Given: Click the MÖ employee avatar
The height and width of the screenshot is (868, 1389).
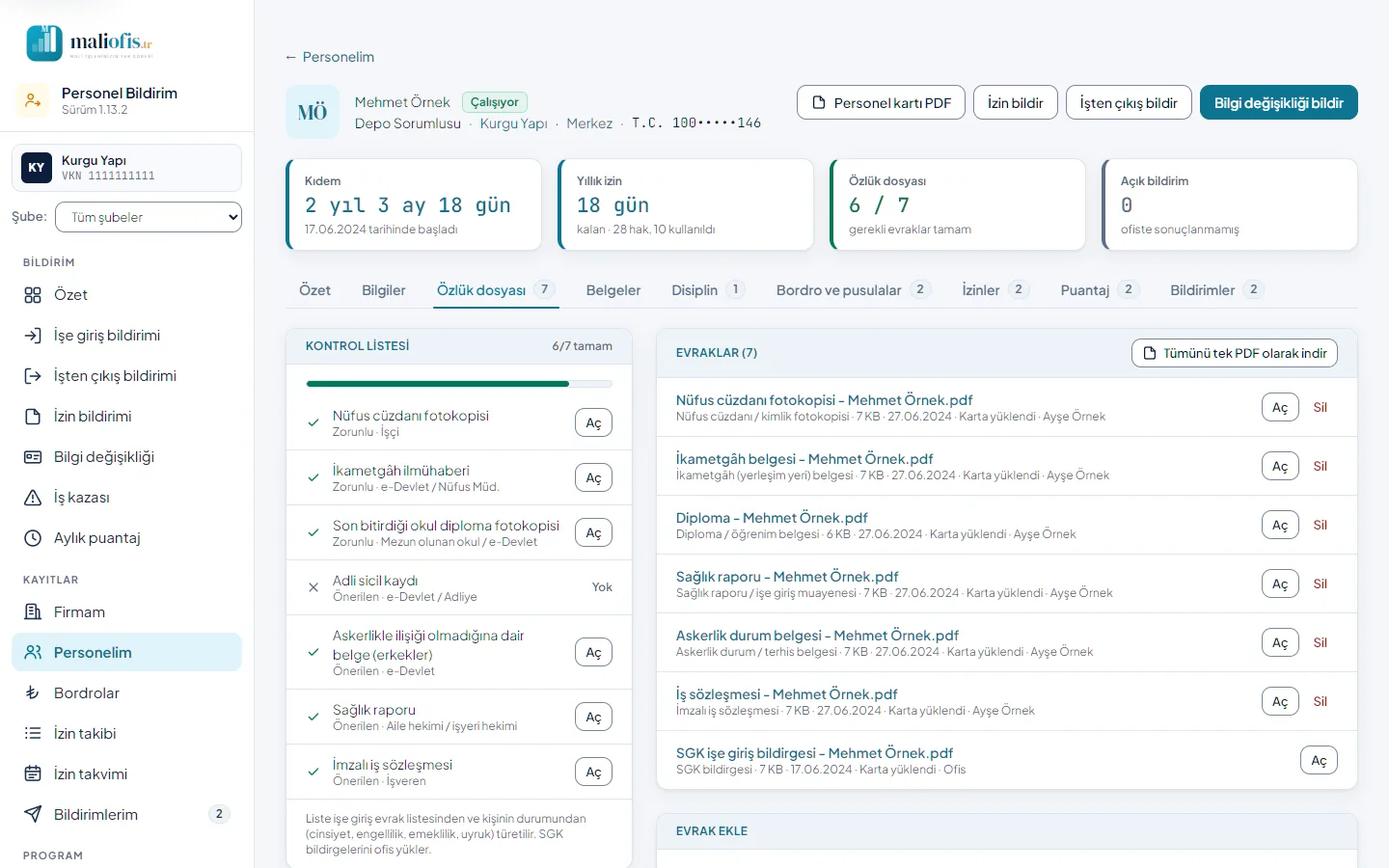Looking at the screenshot, I should click(313, 113).
